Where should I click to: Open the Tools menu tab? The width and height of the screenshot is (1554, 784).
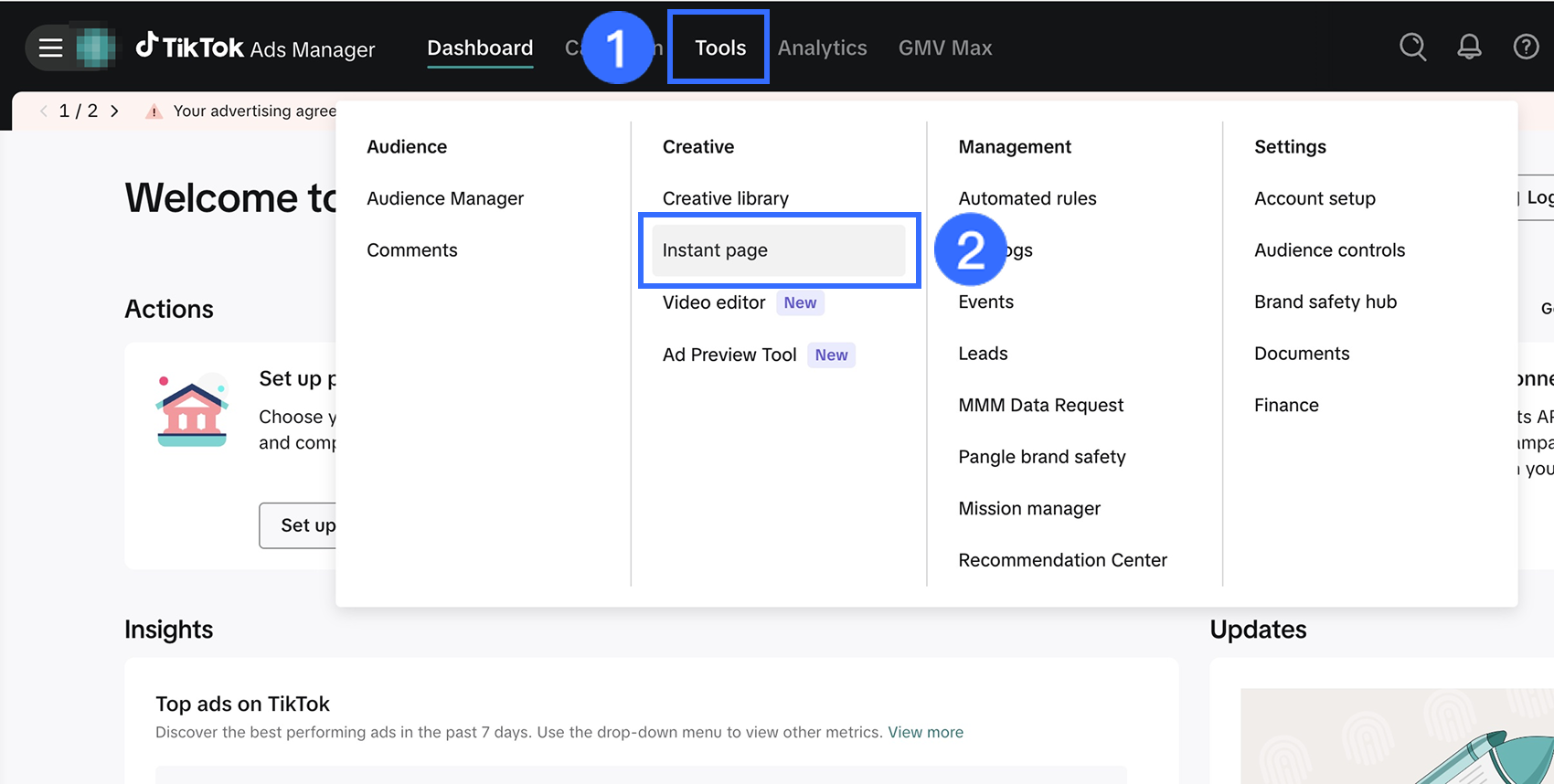[x=719, y=48]
